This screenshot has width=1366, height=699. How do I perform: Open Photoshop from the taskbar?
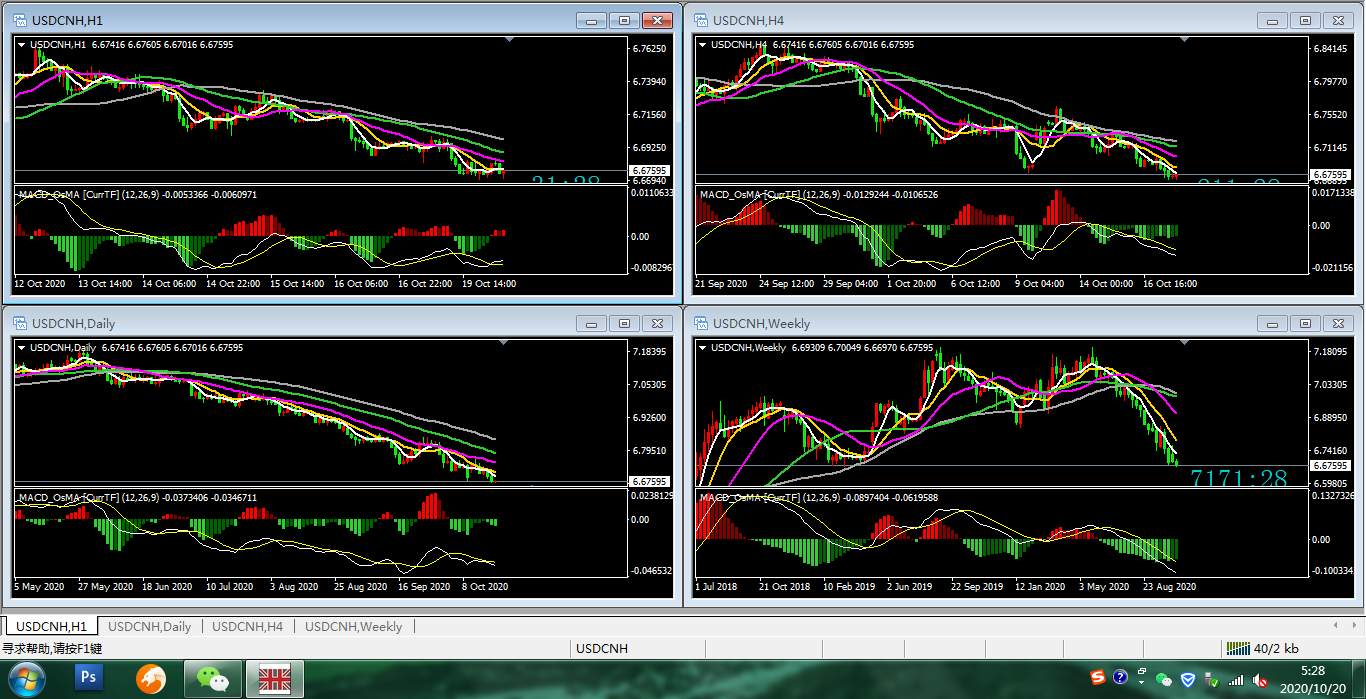[89, 679]
